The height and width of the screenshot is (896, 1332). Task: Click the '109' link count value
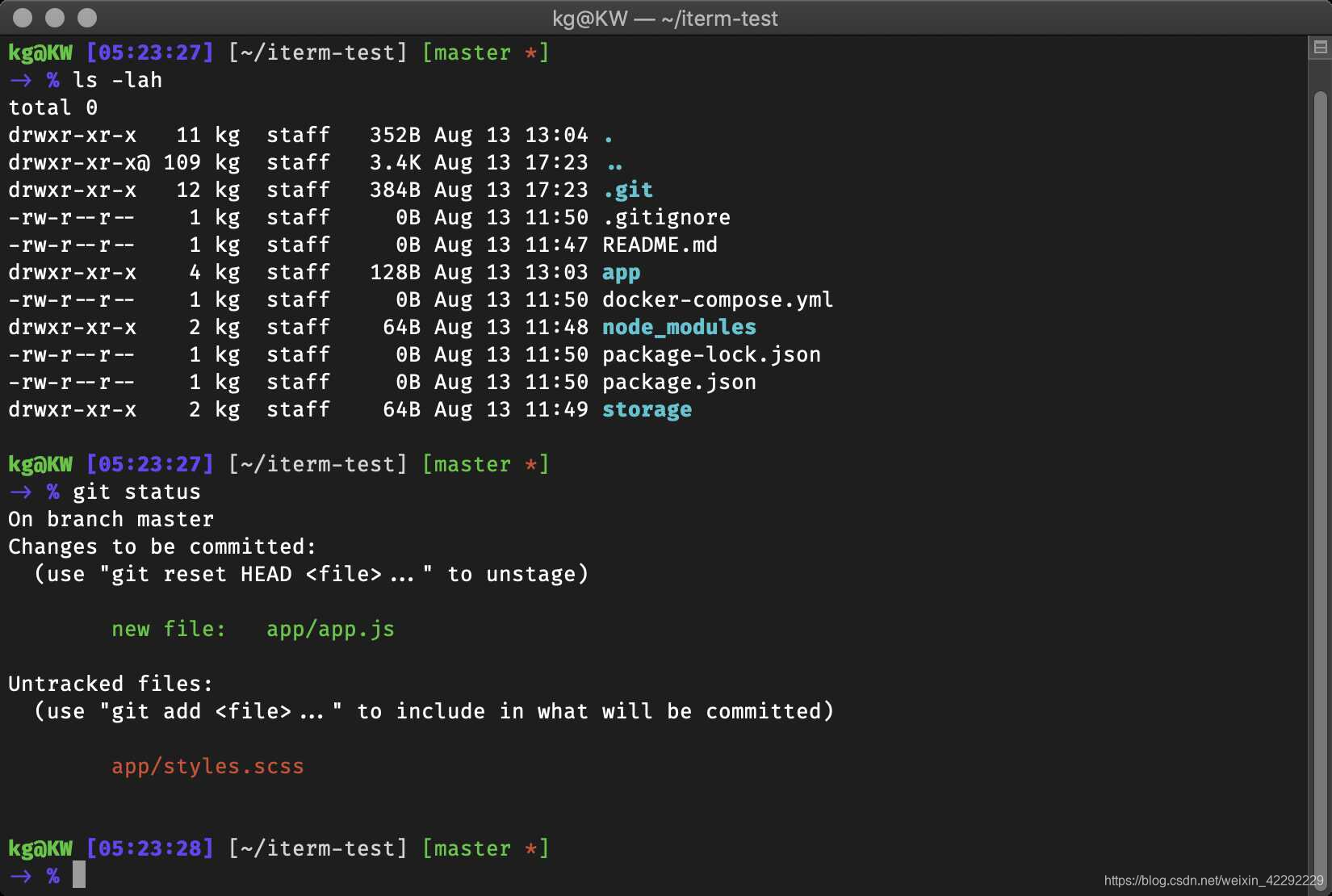pos(182,162)
